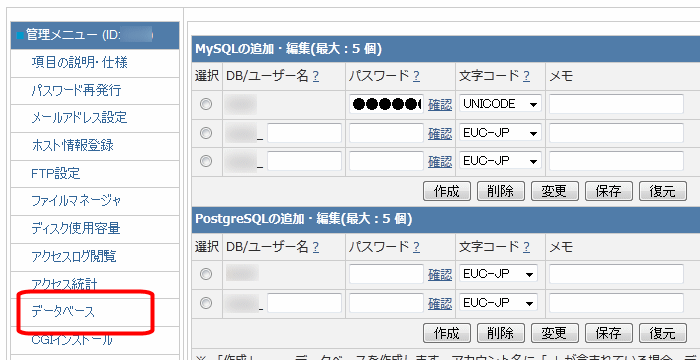Select the radio button in the second MySQL row

point(206,133)
